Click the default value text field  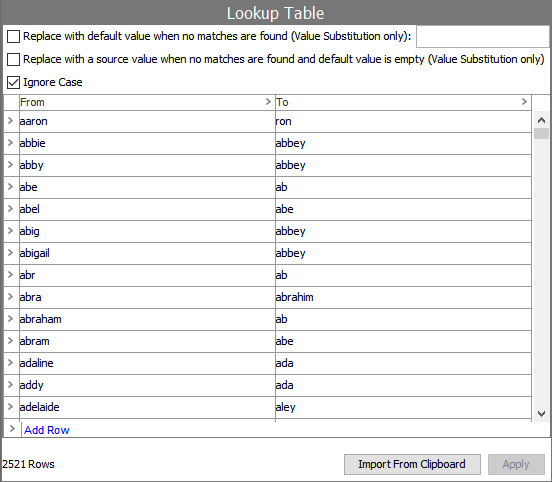(483, 36)
